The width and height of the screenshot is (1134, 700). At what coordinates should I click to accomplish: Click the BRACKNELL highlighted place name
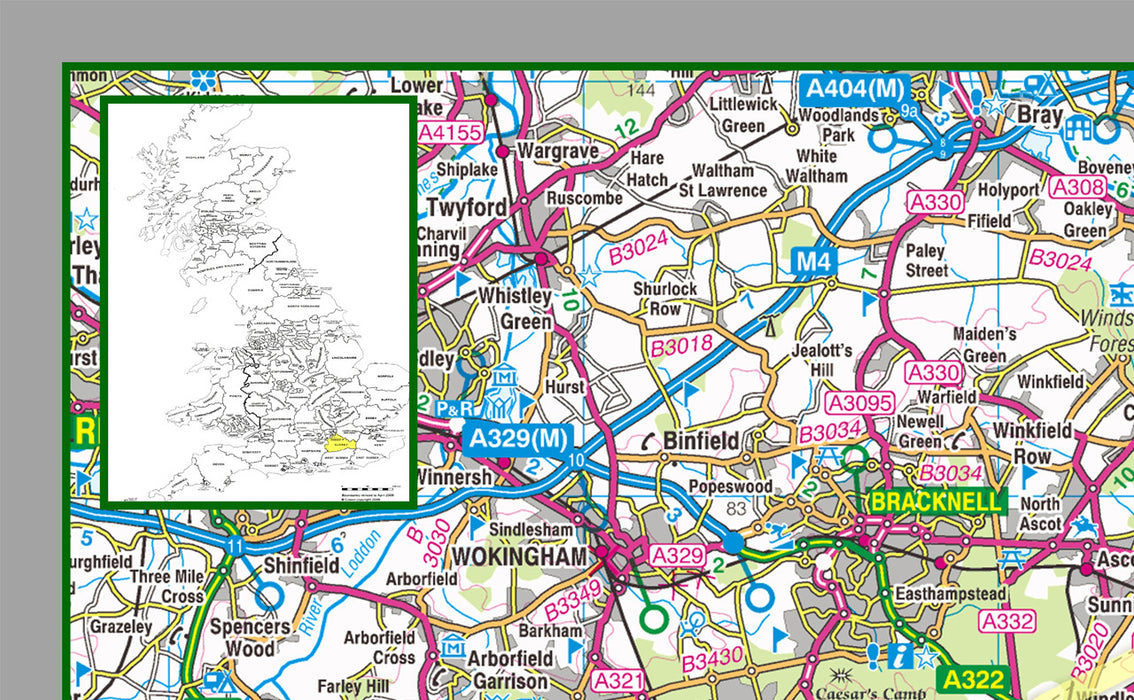coord(936,502)
